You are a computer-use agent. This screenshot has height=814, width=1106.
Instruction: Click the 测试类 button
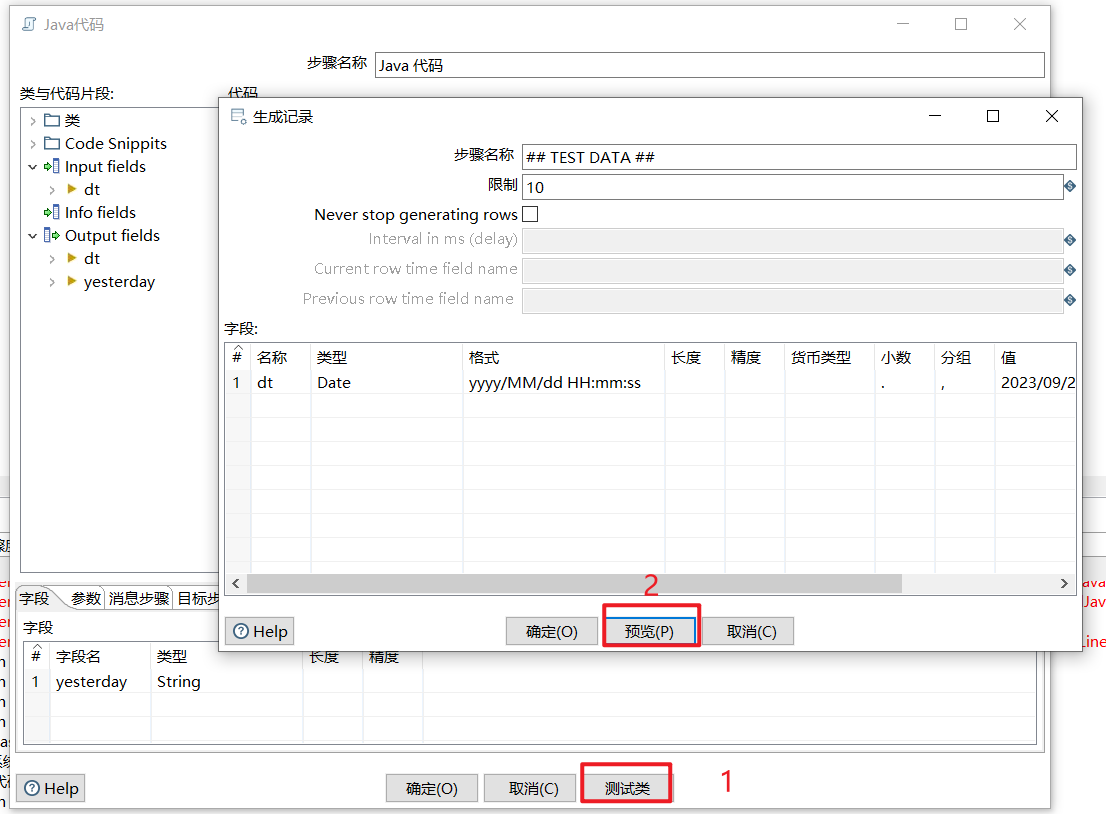[x=626, y=788]
